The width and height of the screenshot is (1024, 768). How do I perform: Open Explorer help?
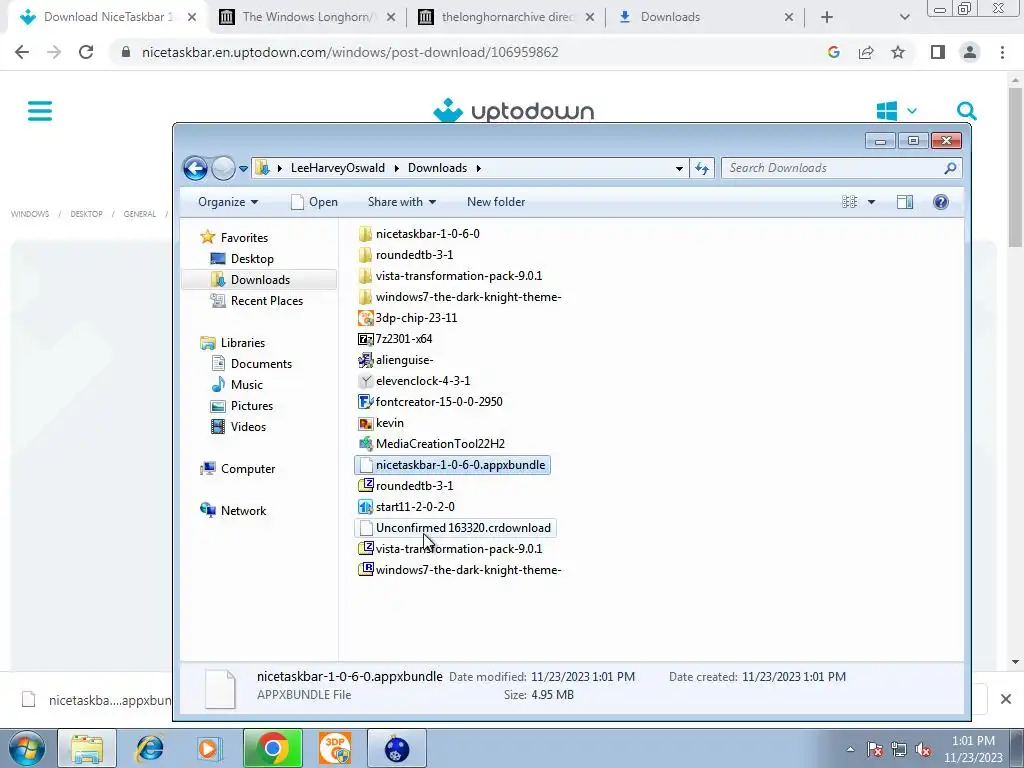click(x=940, y=202)
